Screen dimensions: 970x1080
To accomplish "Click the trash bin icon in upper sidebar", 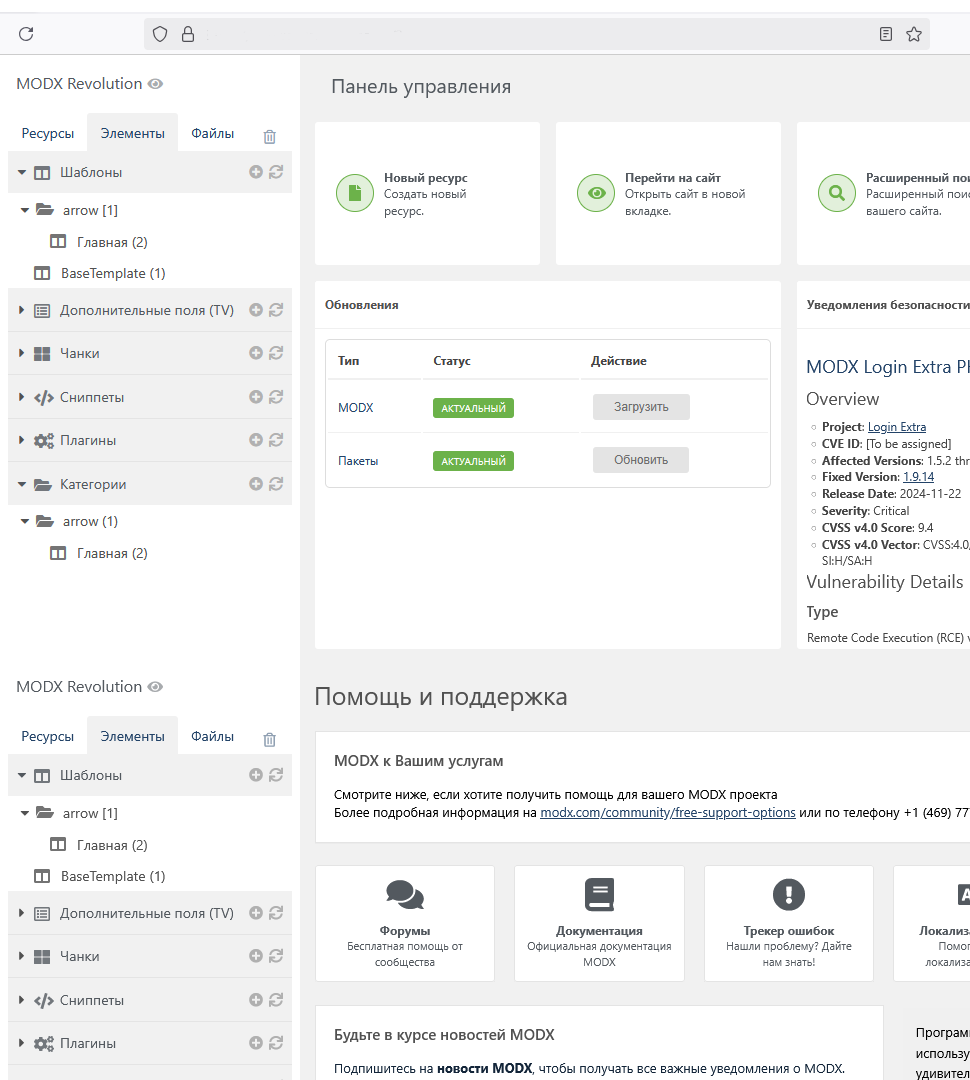I will click(x=269, y=136).
